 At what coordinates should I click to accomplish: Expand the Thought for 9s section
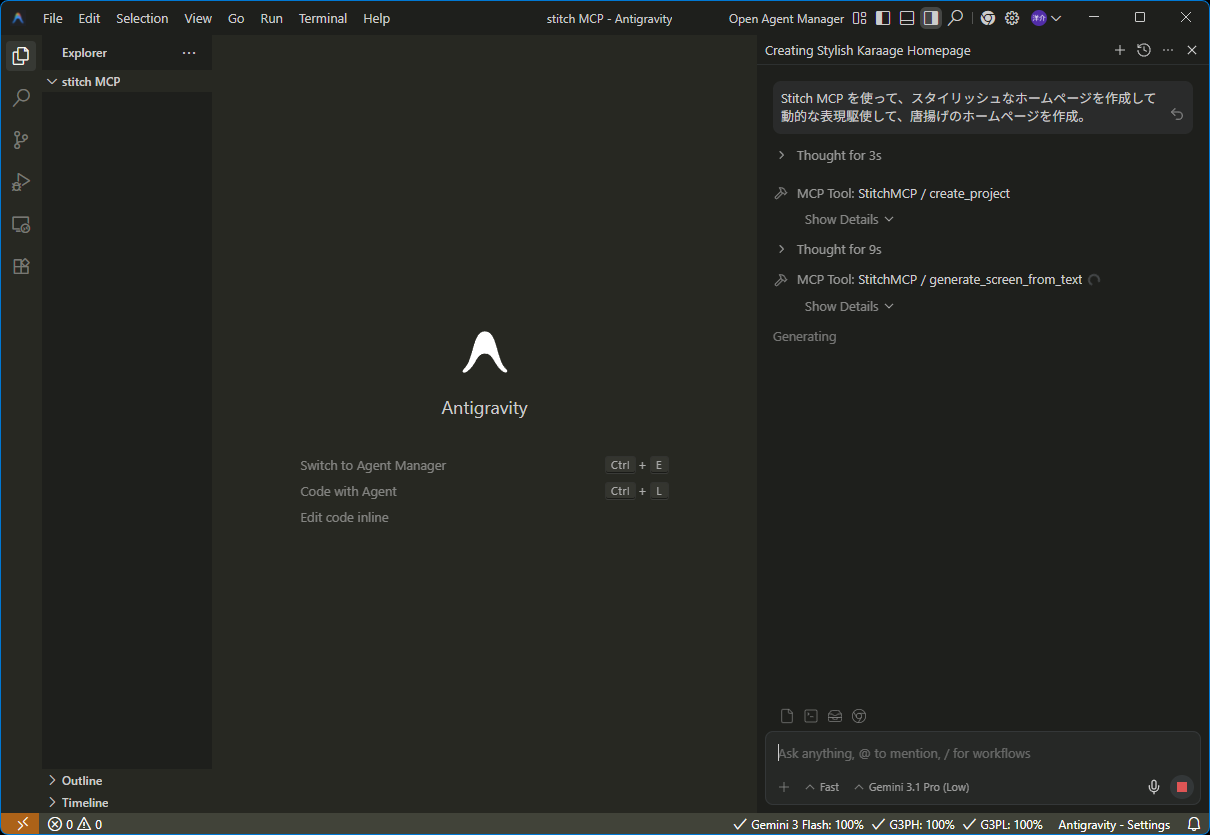(838, 250)
